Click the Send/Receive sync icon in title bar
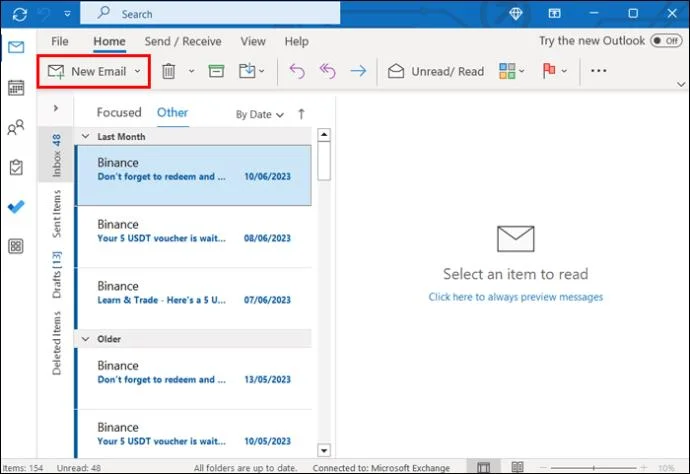 pos(20,14)
